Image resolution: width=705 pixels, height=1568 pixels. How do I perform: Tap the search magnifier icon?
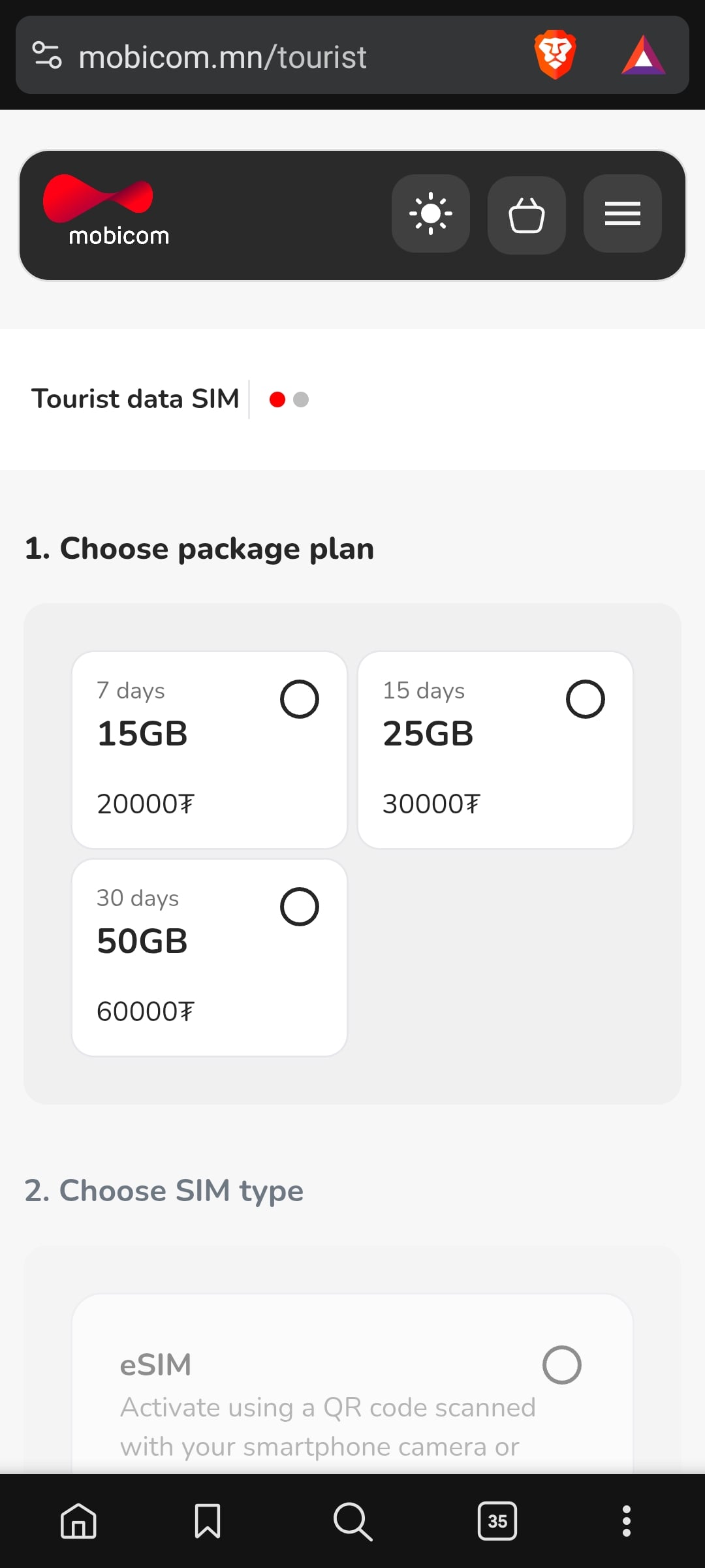(352, 1521)
